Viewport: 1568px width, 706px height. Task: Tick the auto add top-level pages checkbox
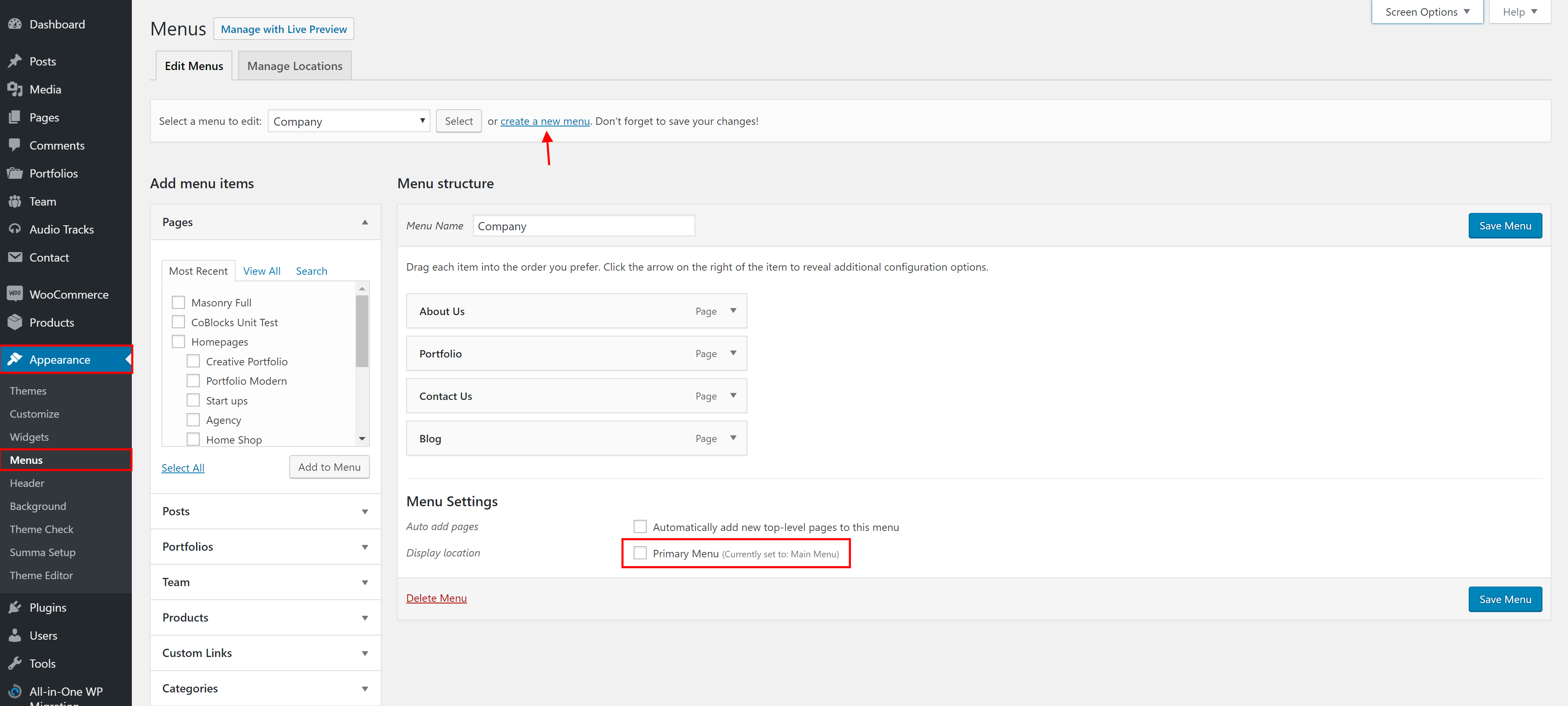(640, 526)
